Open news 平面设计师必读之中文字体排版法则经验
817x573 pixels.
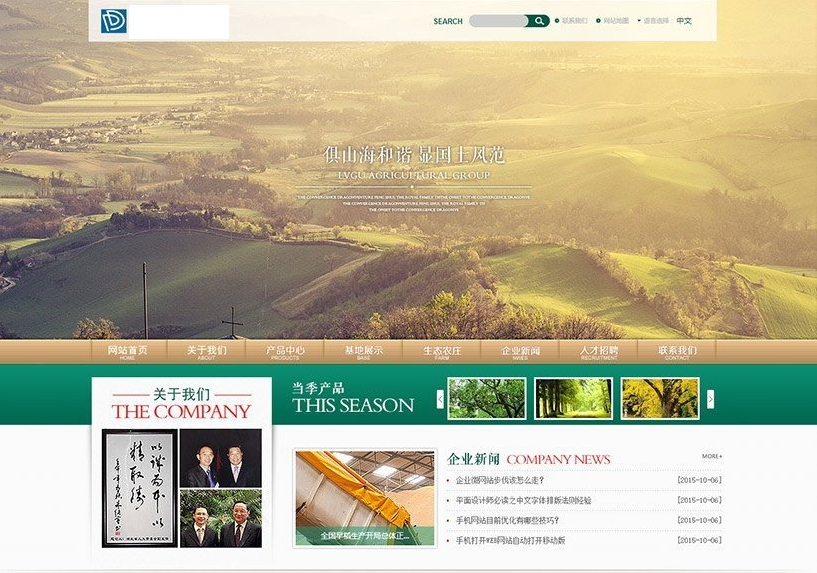coord(523,500)
